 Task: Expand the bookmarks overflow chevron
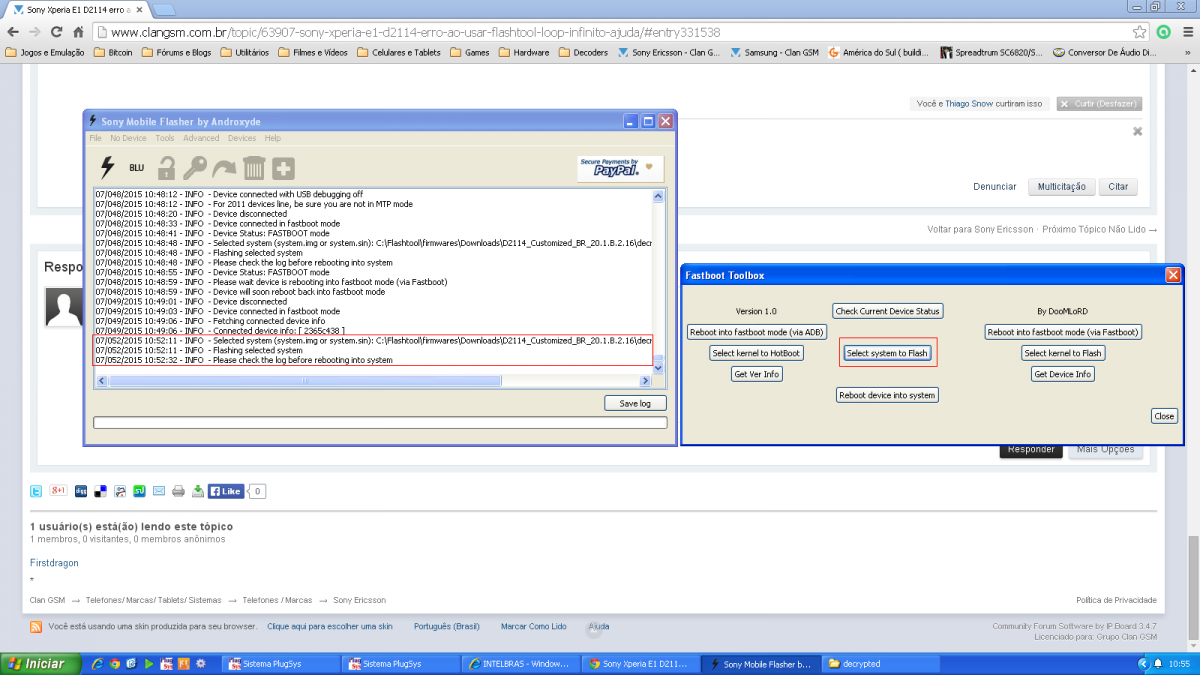tap(1188, 52)
